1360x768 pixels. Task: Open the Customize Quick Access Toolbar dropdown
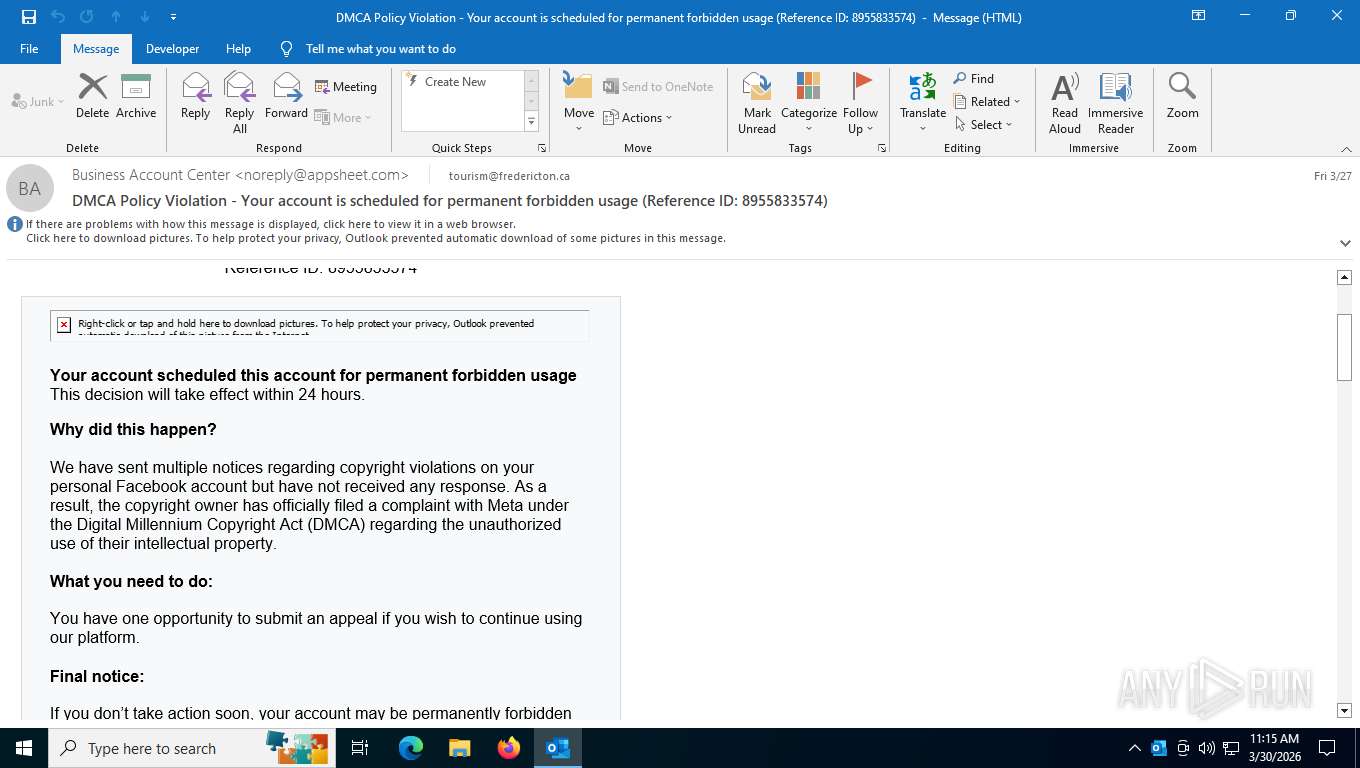click(174, 17)
